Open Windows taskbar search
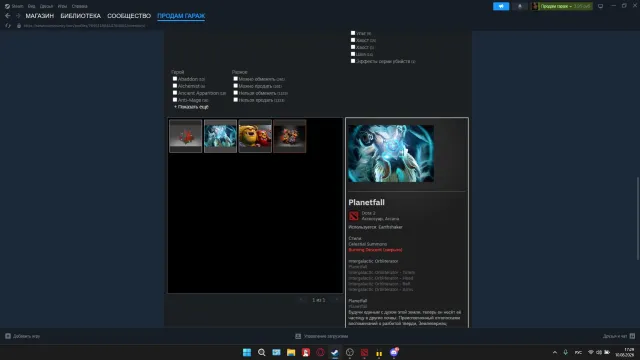The width and height of the screenshot is (640, 360). 262,352
